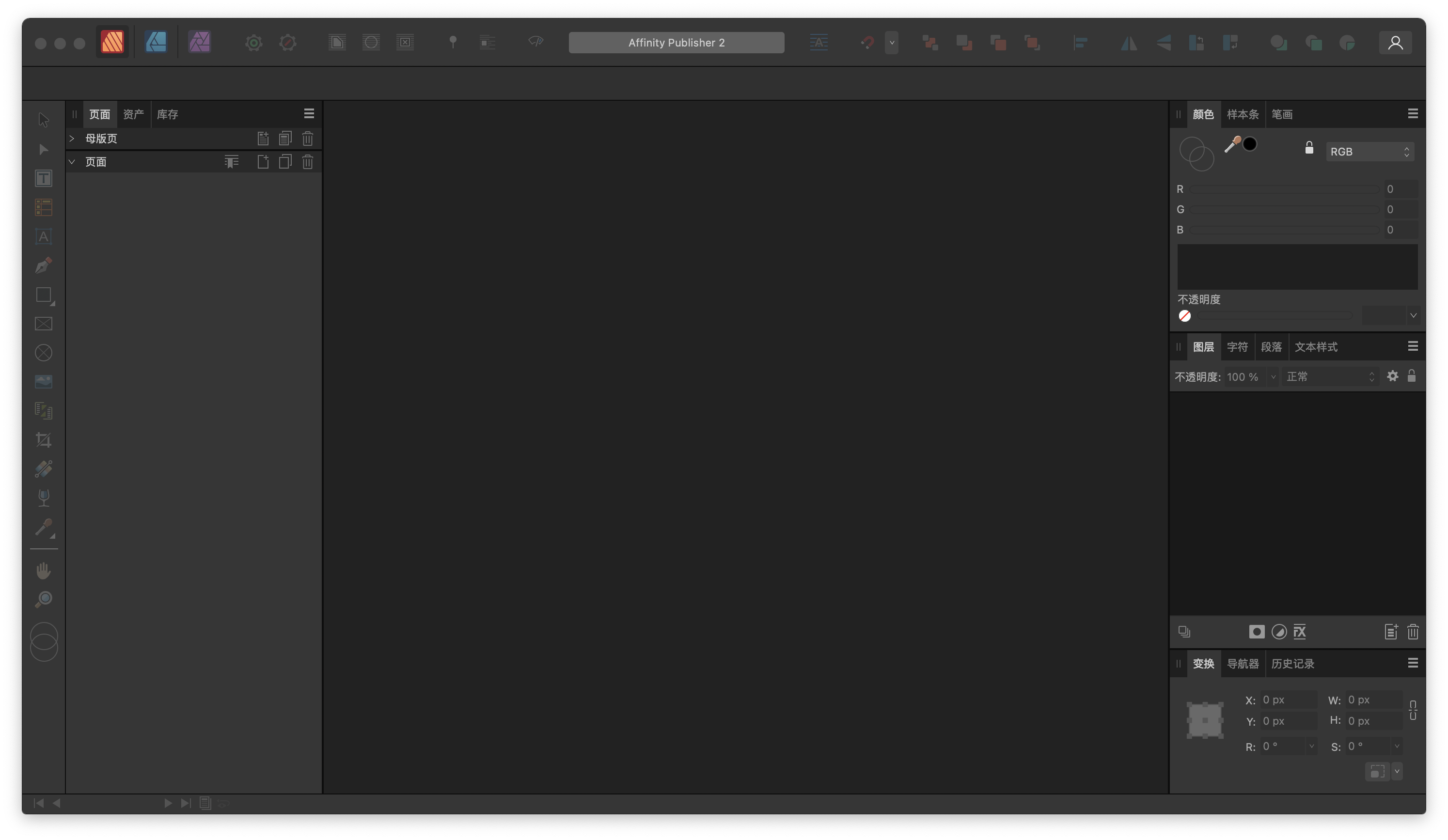Select the Zoom tool
This screenshot has width=1448, height=840.
pos(44,600)
